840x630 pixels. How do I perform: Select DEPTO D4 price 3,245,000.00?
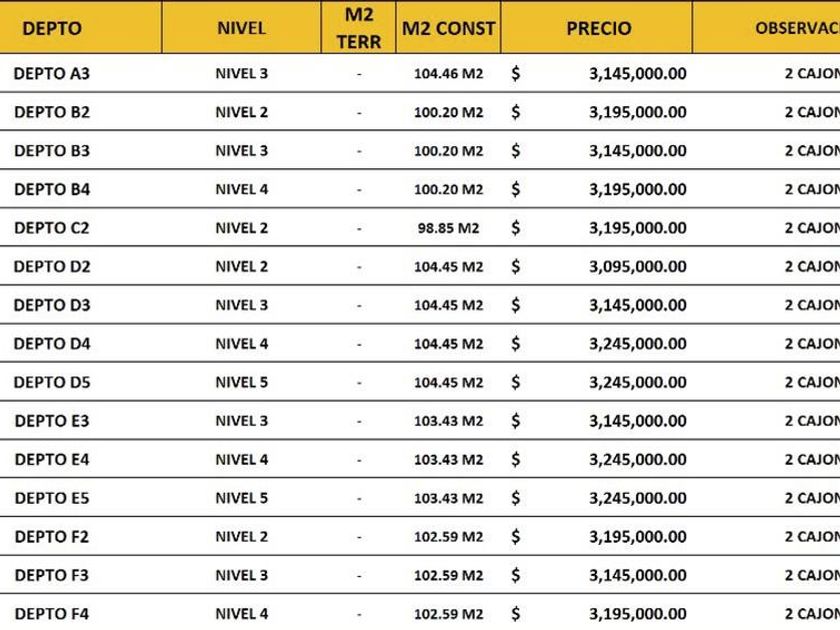click(638, 344)
